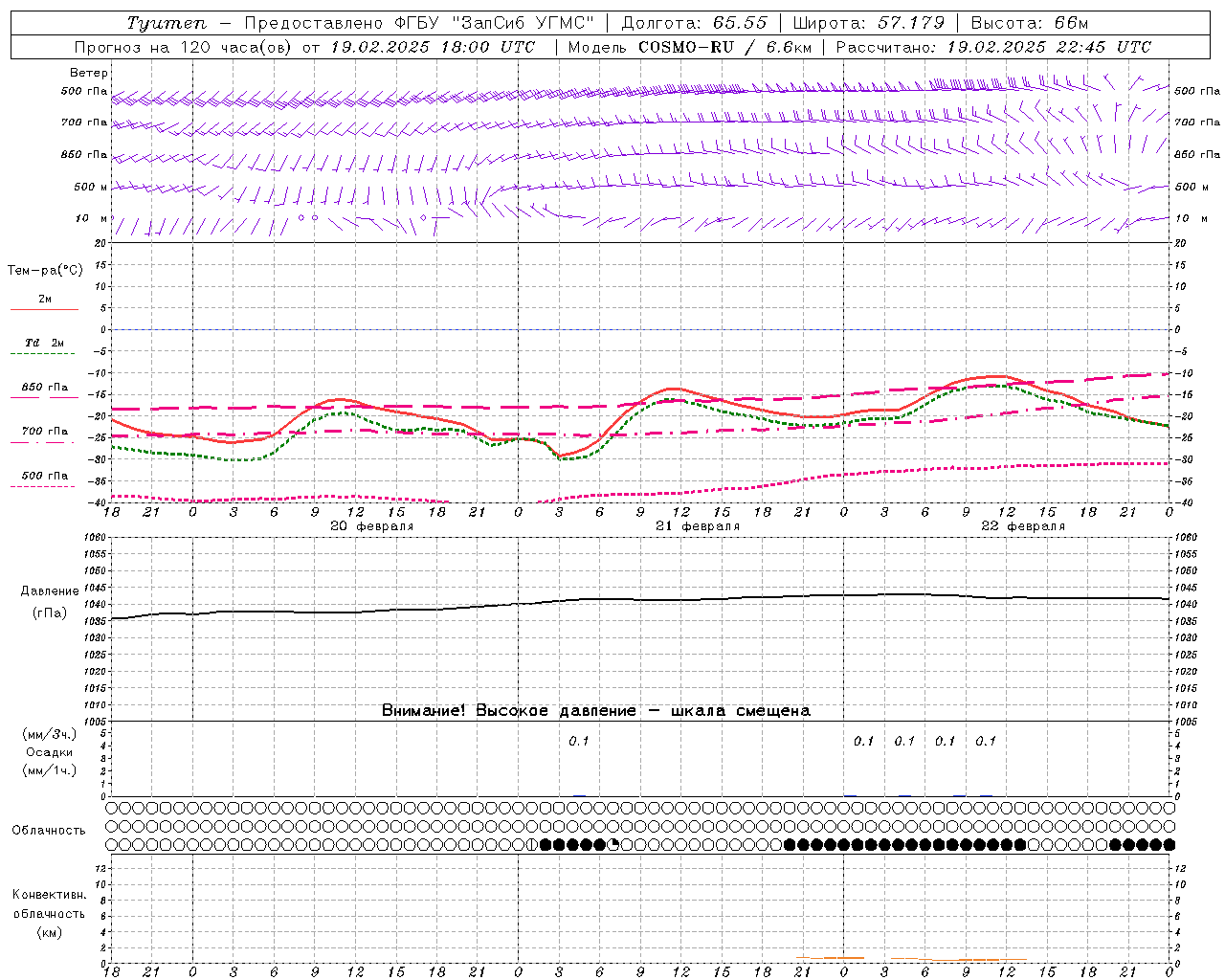Select the "Долгота: 65.55" header value
This screenshot has height=980, width=1225.
click(x=694, y=23)
